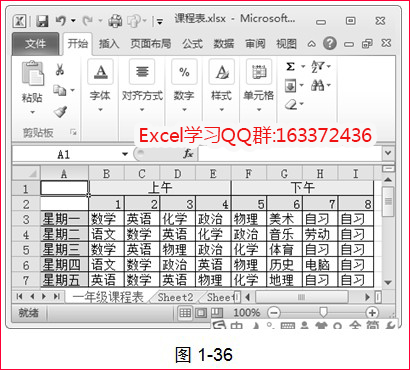
Task: Click the Sort and Filter icon
Action: tap(317, 67)
